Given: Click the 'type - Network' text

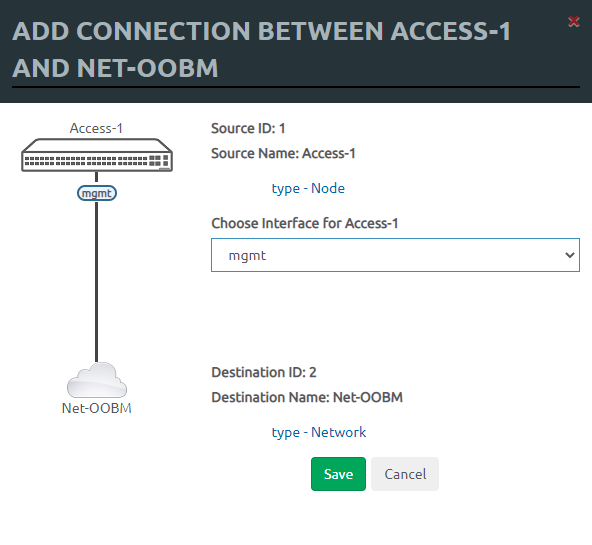Looking at the screenshot, I should (319, 432).
